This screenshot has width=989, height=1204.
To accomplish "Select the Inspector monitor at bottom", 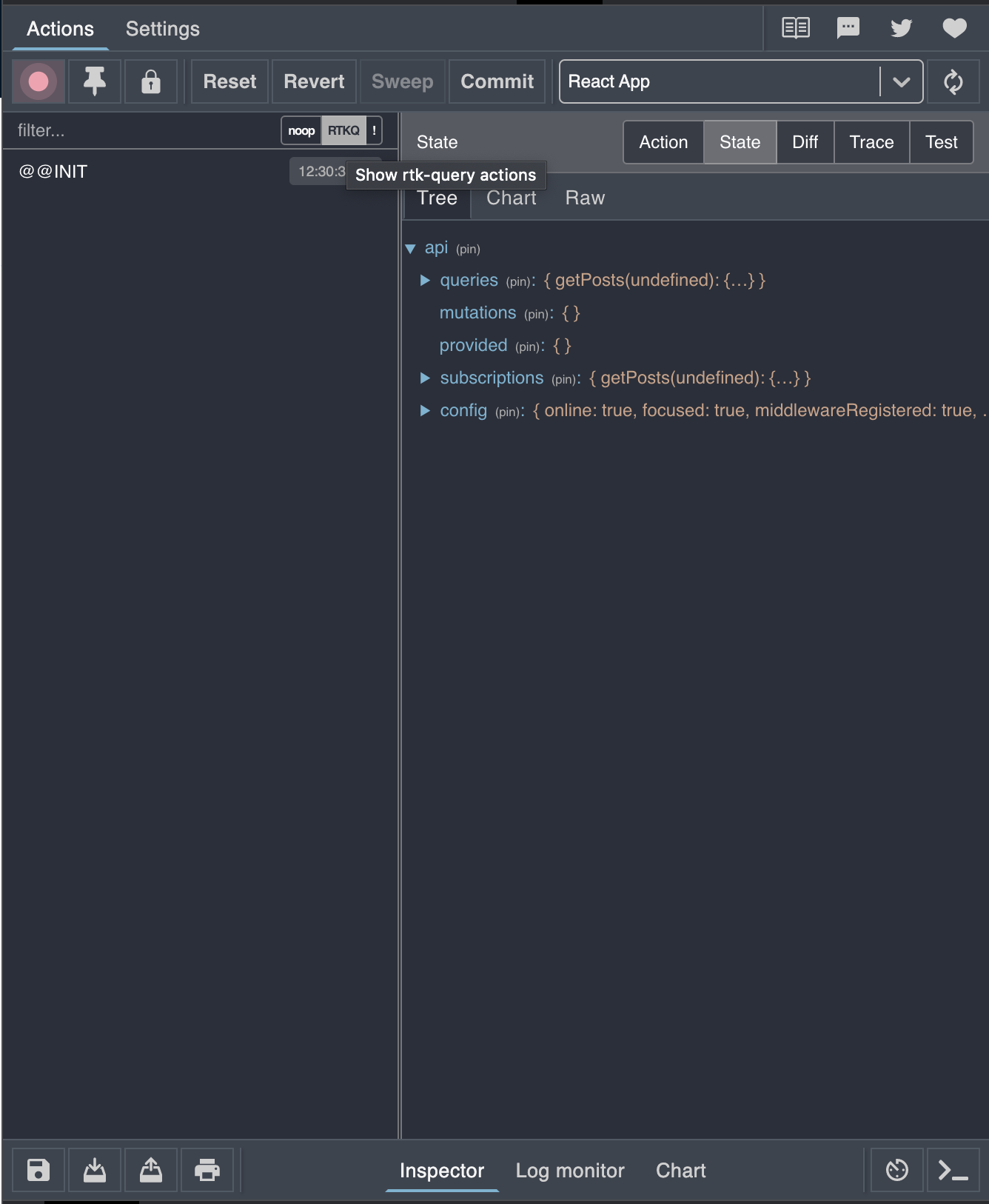I will 442,1171.
